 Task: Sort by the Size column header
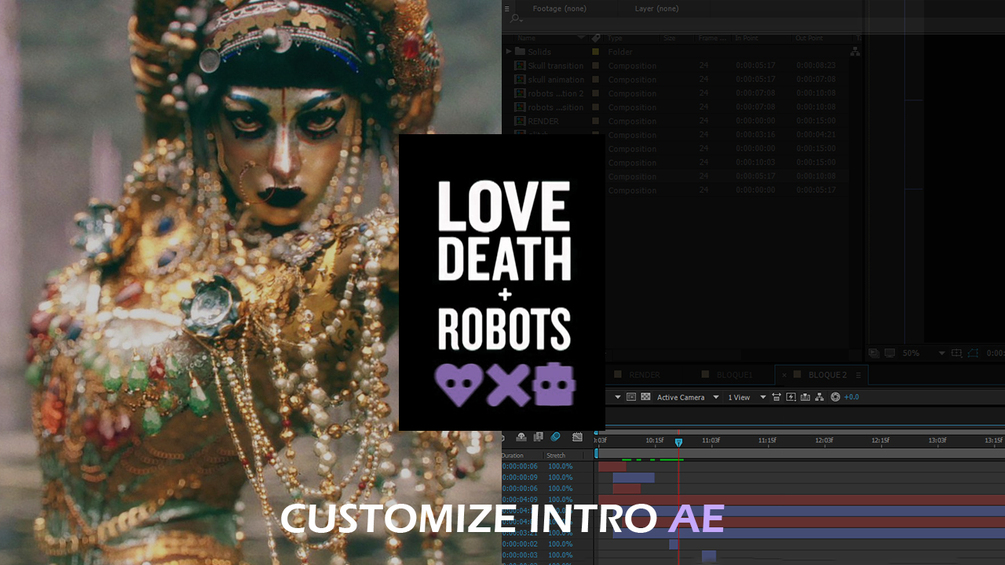[669, 38]
